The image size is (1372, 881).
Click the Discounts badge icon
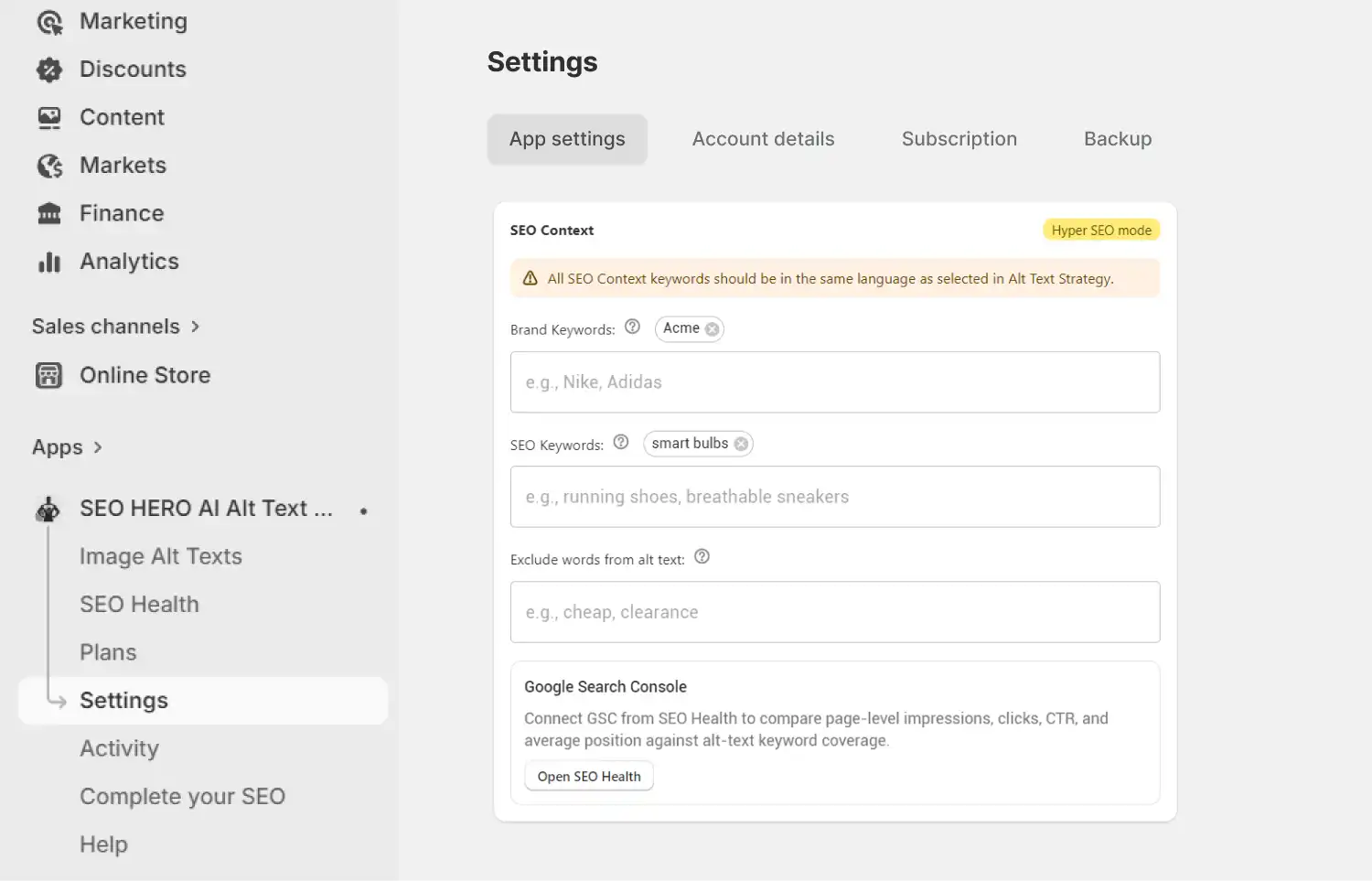(x=49, y=70)
